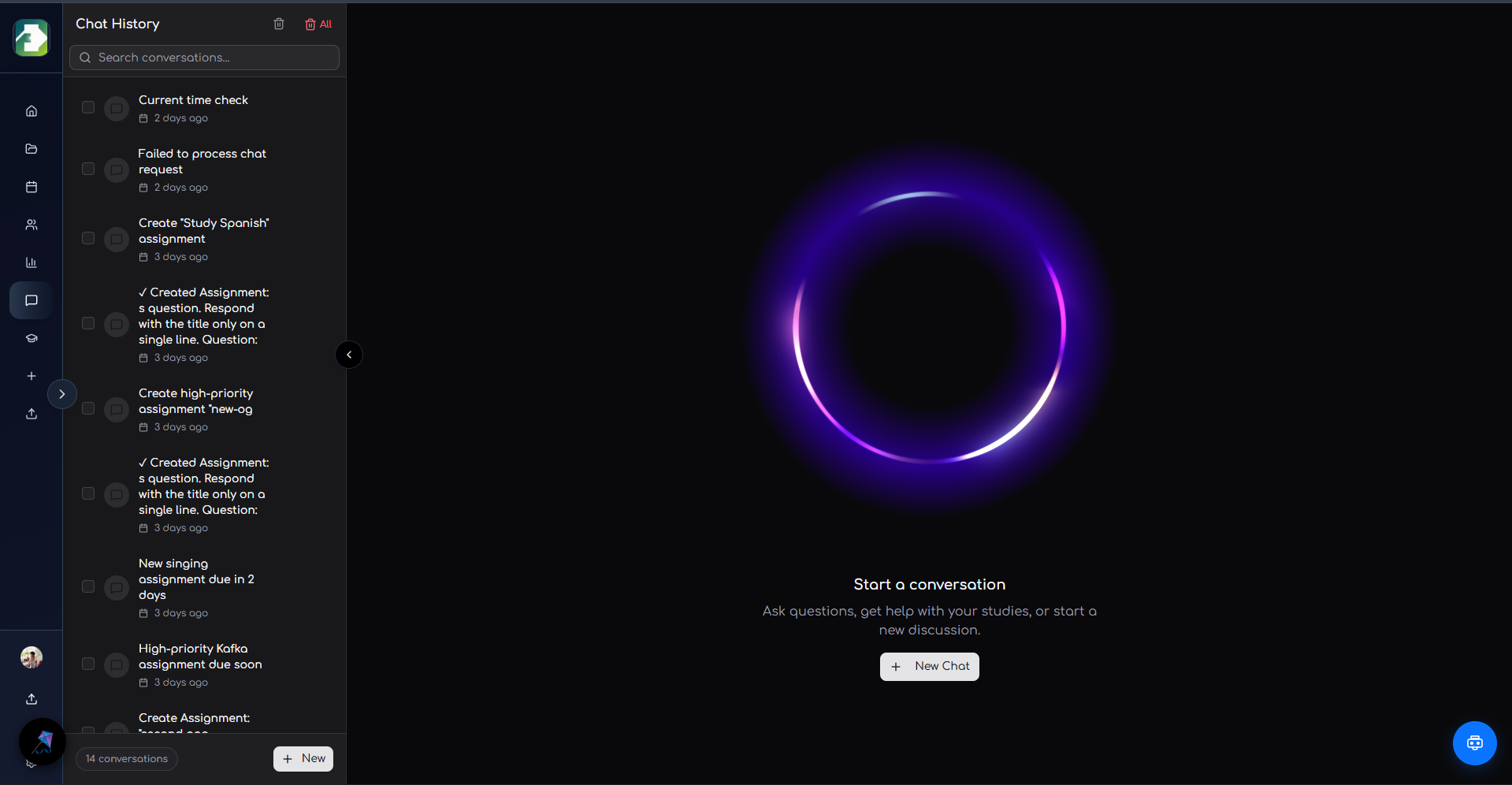Click the app logo in the sidebar
The width and height of the screenshot is (1512, 785).
(x=32, y=38)
